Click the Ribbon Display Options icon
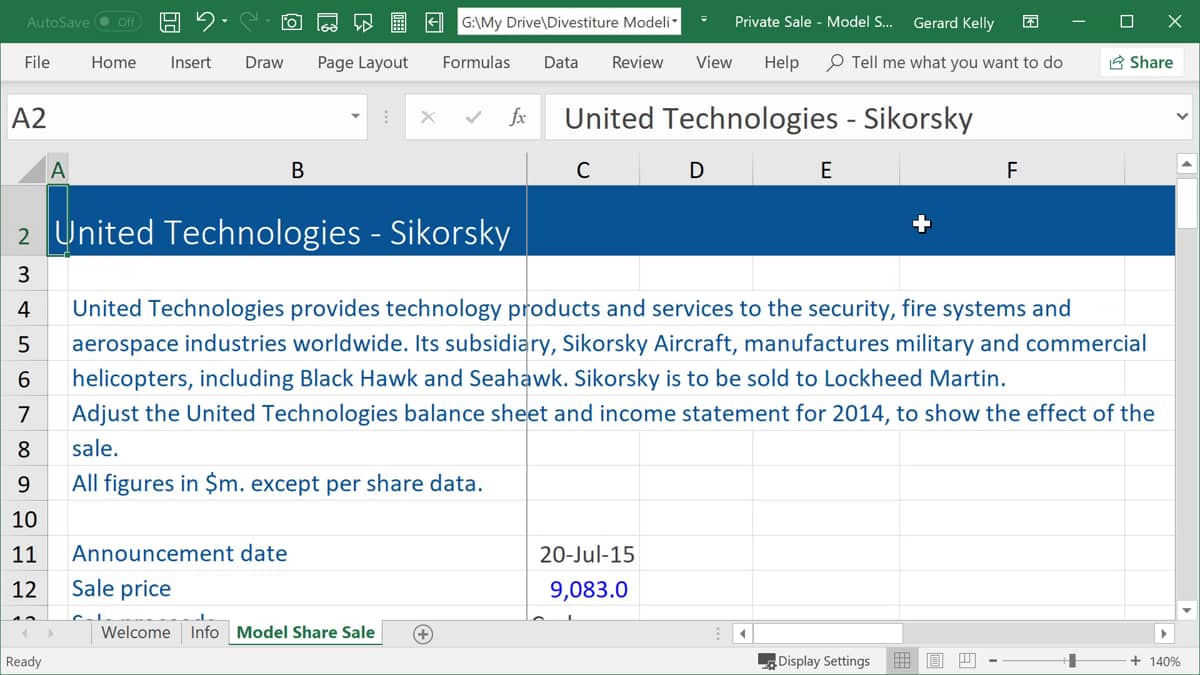The image size is (1200, 675). click(1030, 21)
